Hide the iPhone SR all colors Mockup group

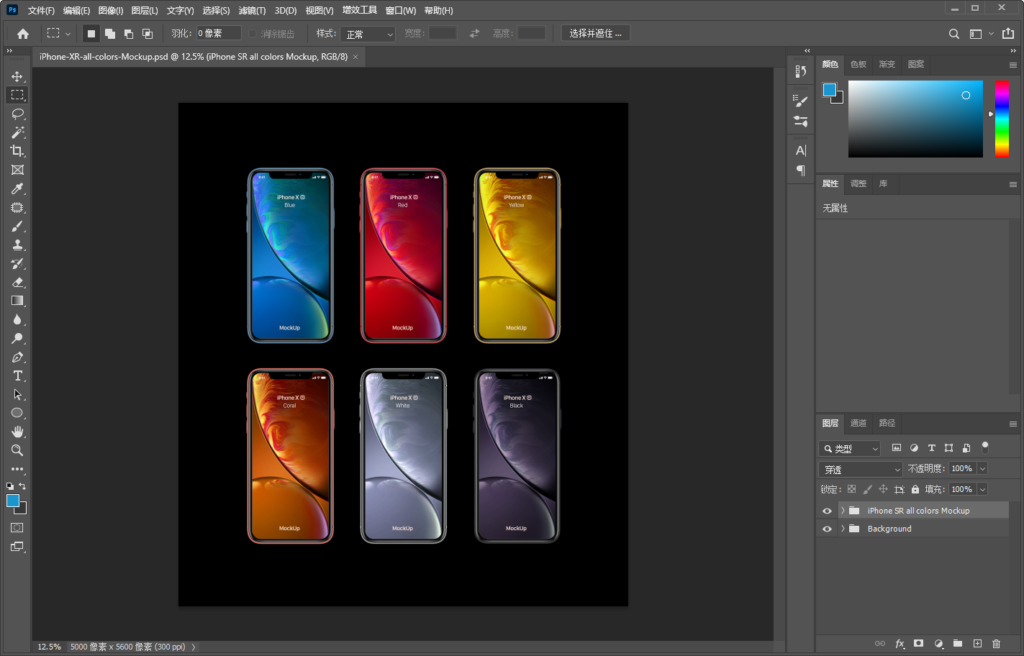[827, 511]
